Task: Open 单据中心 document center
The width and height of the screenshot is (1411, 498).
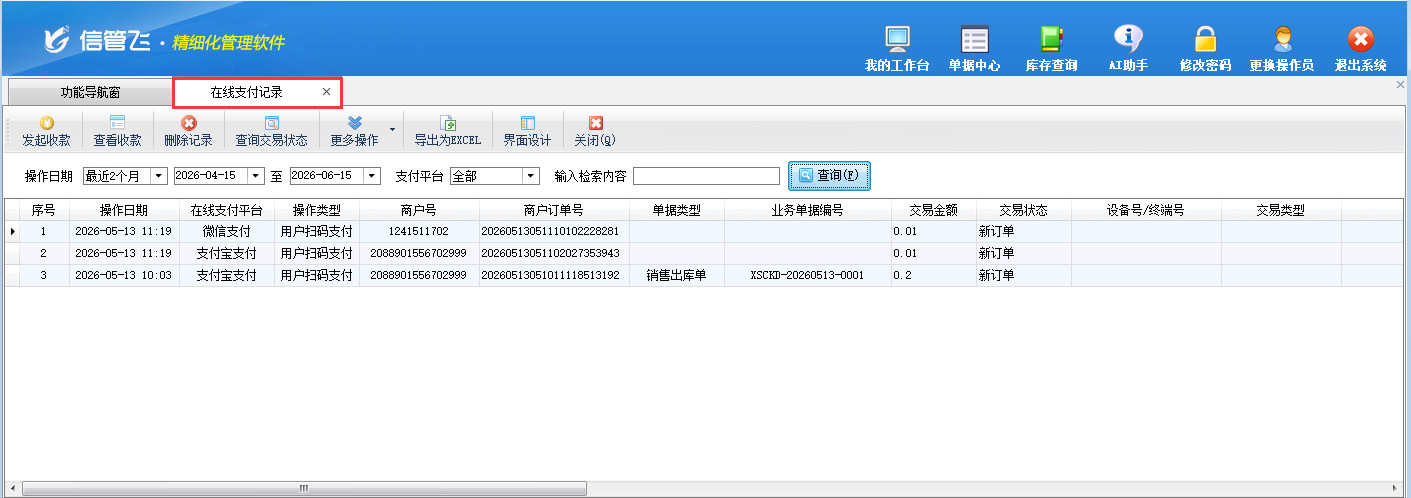Action: [974, 49]
